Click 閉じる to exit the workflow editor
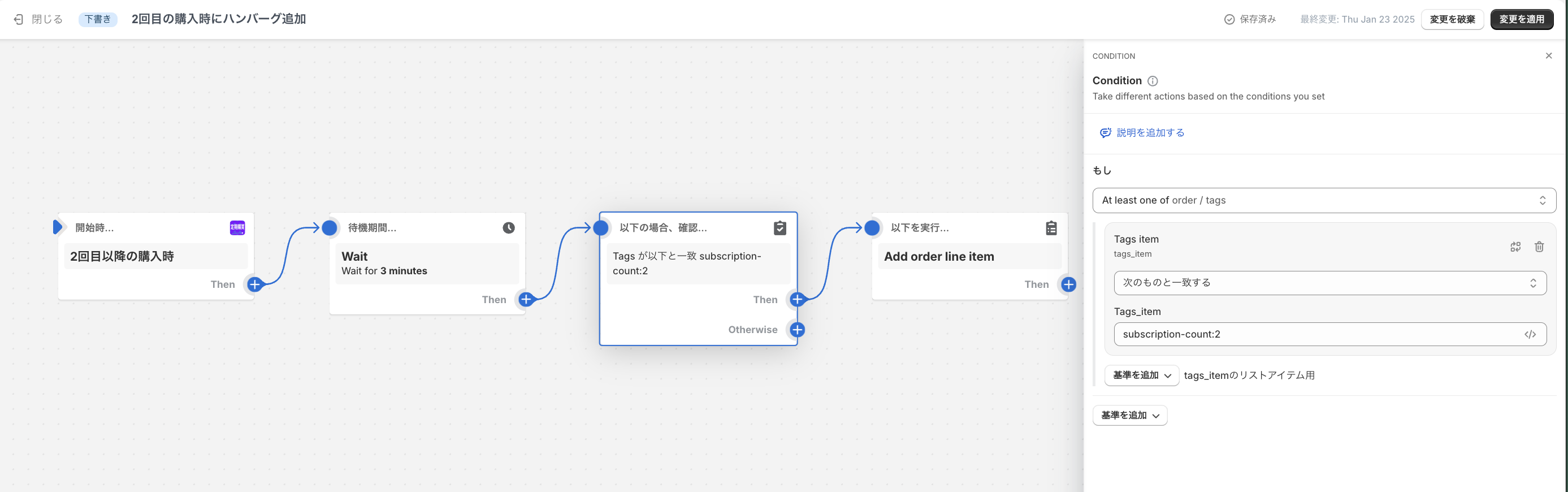Viewport: 1568px width, 492px height. (x=38, y=19)
